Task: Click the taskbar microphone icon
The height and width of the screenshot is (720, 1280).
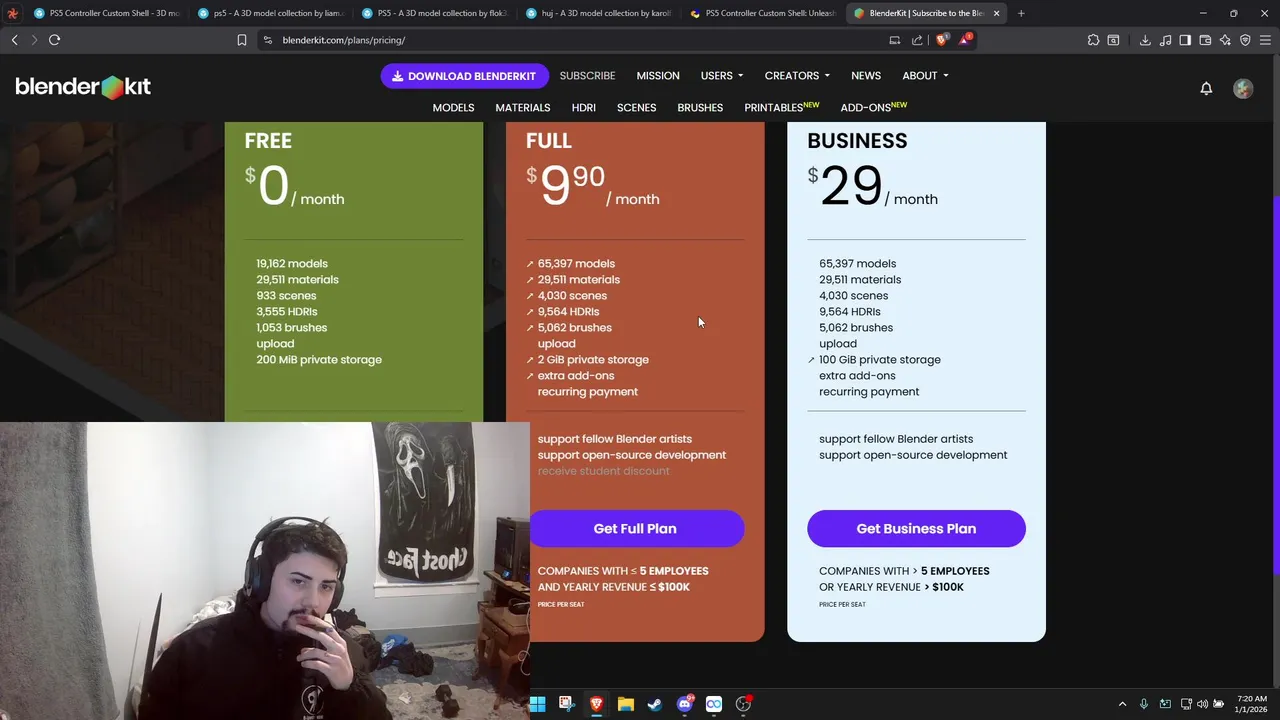Action: (x=1143, y=704)
